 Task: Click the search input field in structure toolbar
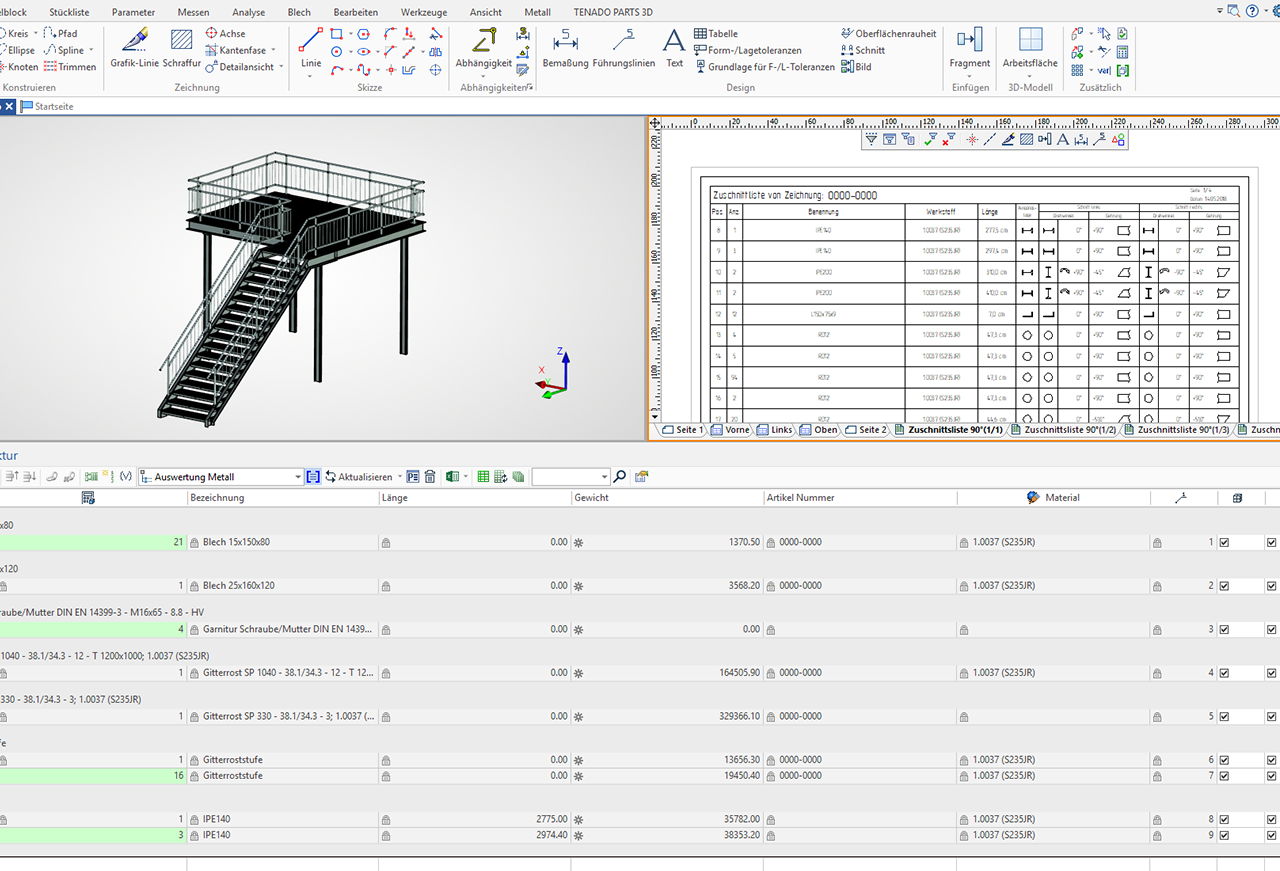[565, 477]
